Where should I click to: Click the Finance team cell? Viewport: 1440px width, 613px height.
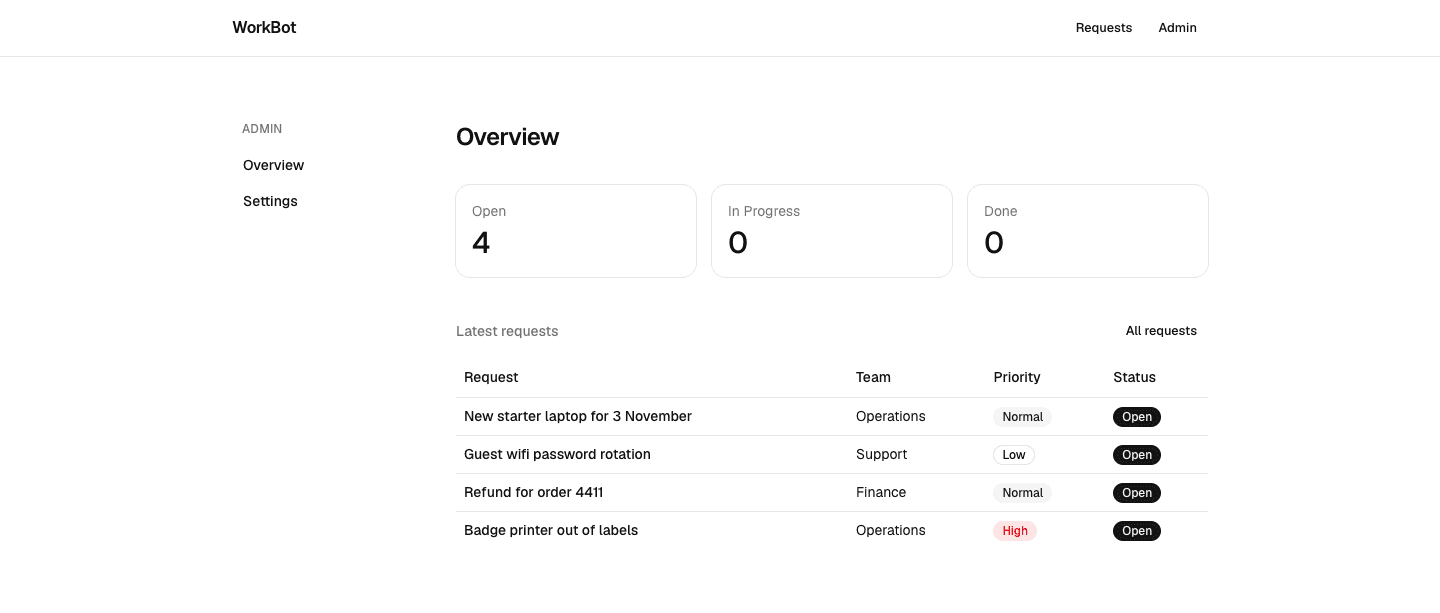coord(881,492)
